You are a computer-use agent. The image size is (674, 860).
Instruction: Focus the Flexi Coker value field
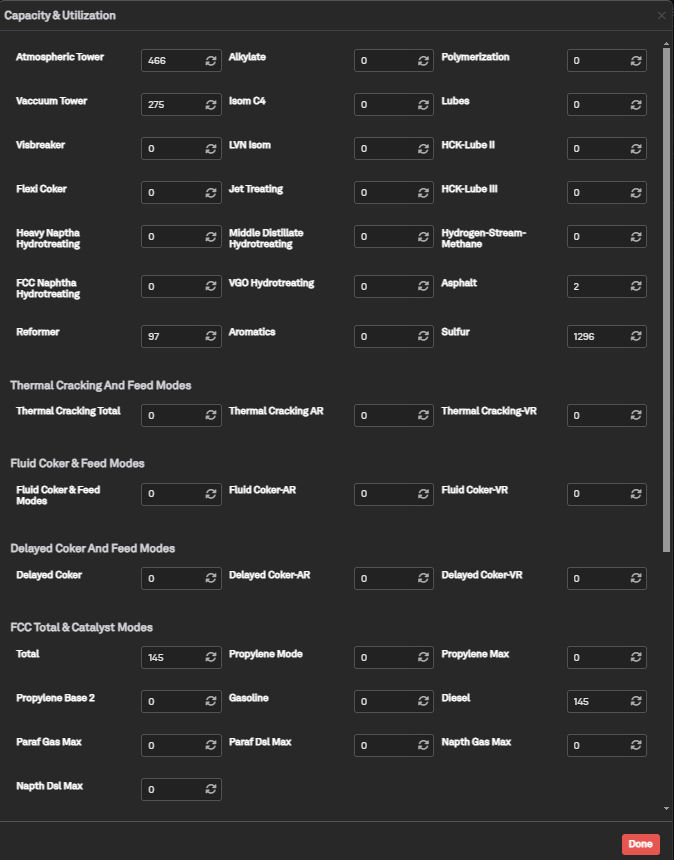pos(171,193)
